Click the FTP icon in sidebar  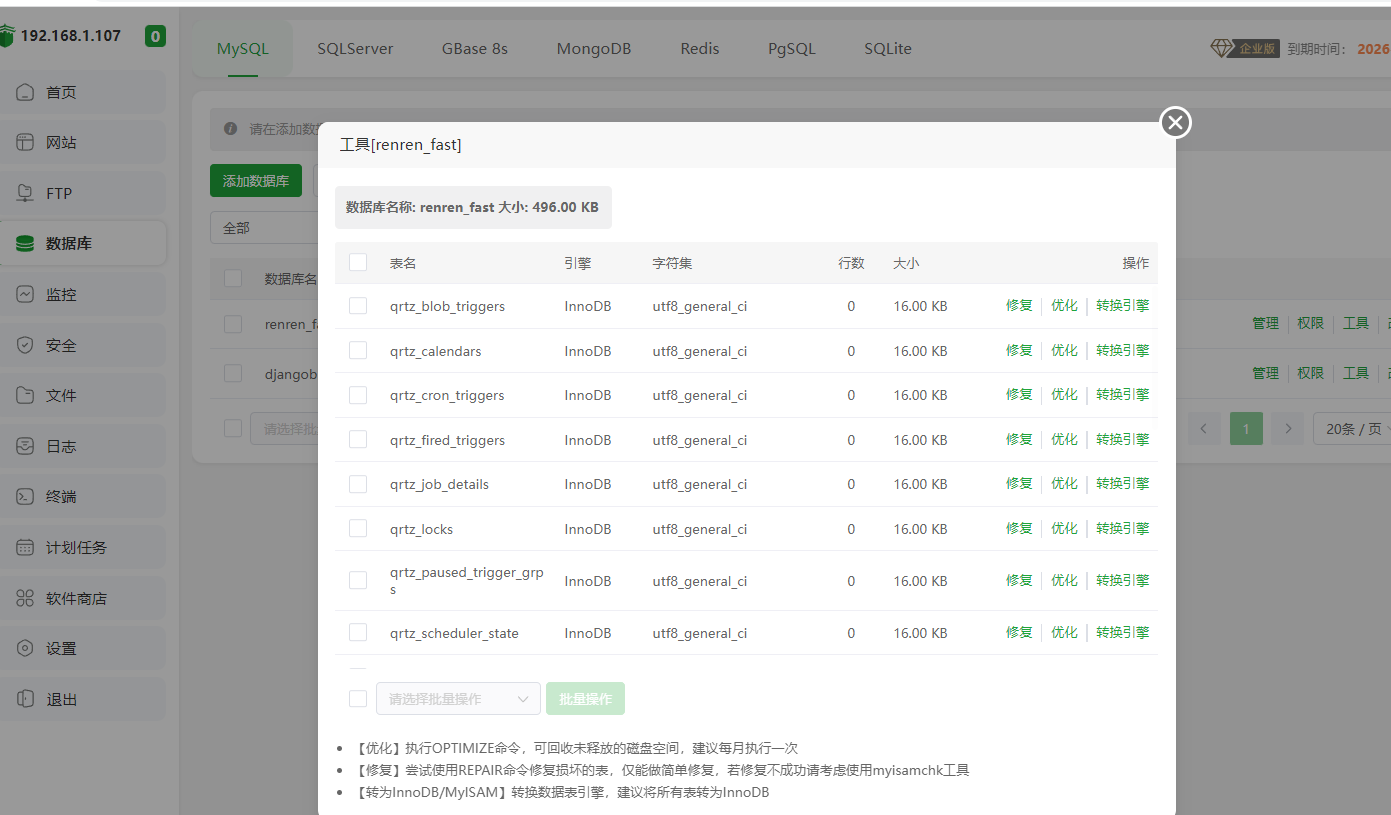[26, 193]
